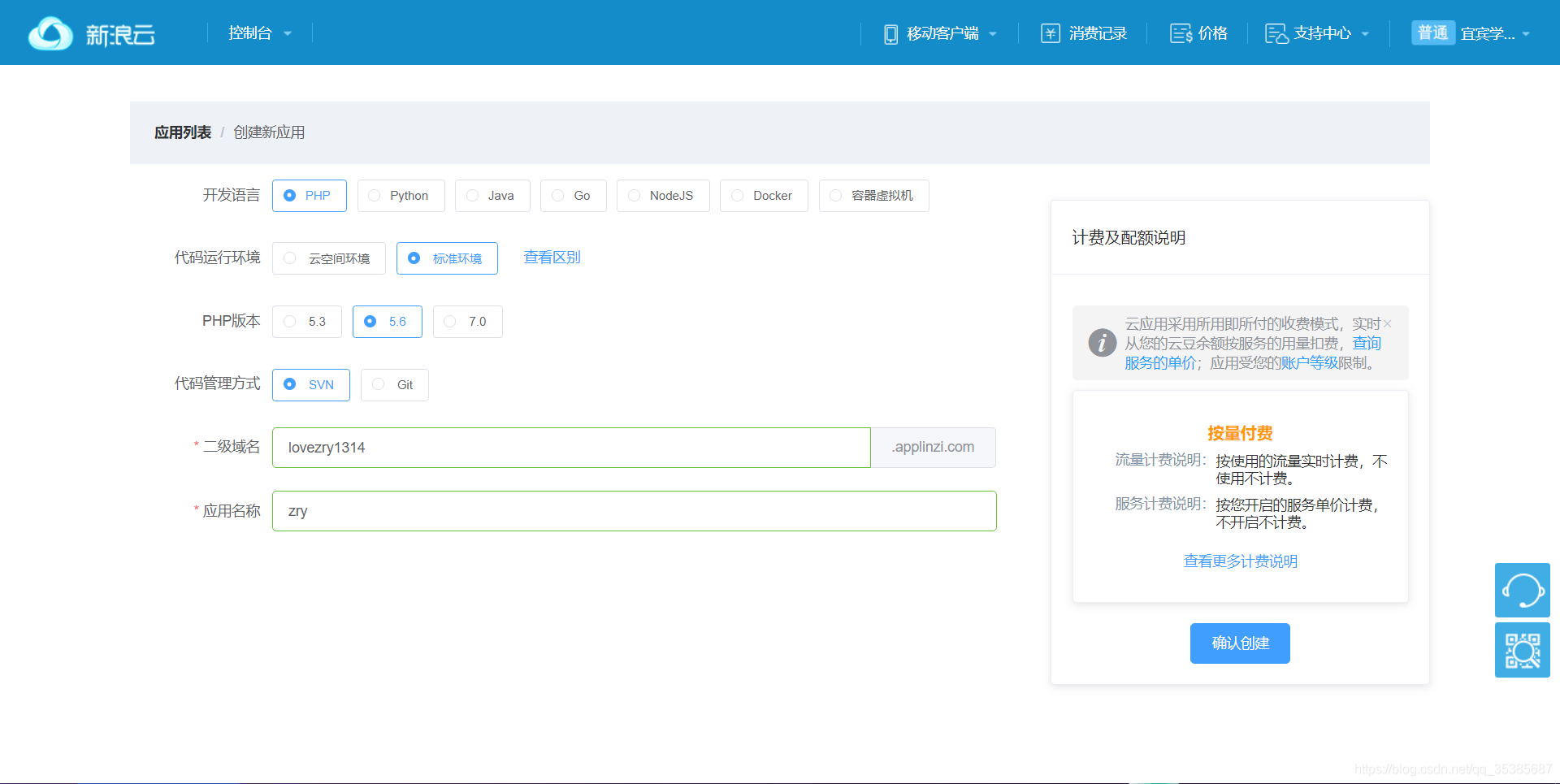This screenshot has height=784, width=1560.
Task: Expand the 支持中心 dropdown arrow
Action: coord(1365,34)
